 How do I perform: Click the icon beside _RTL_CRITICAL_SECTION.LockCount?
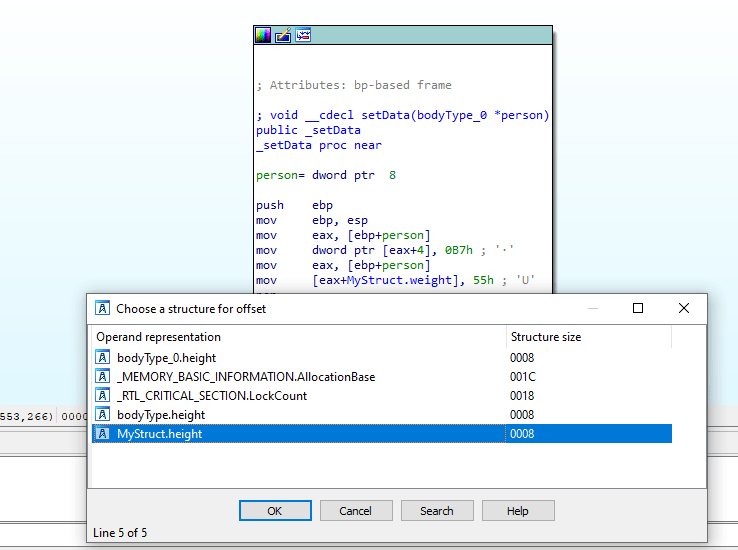[103, 395]
